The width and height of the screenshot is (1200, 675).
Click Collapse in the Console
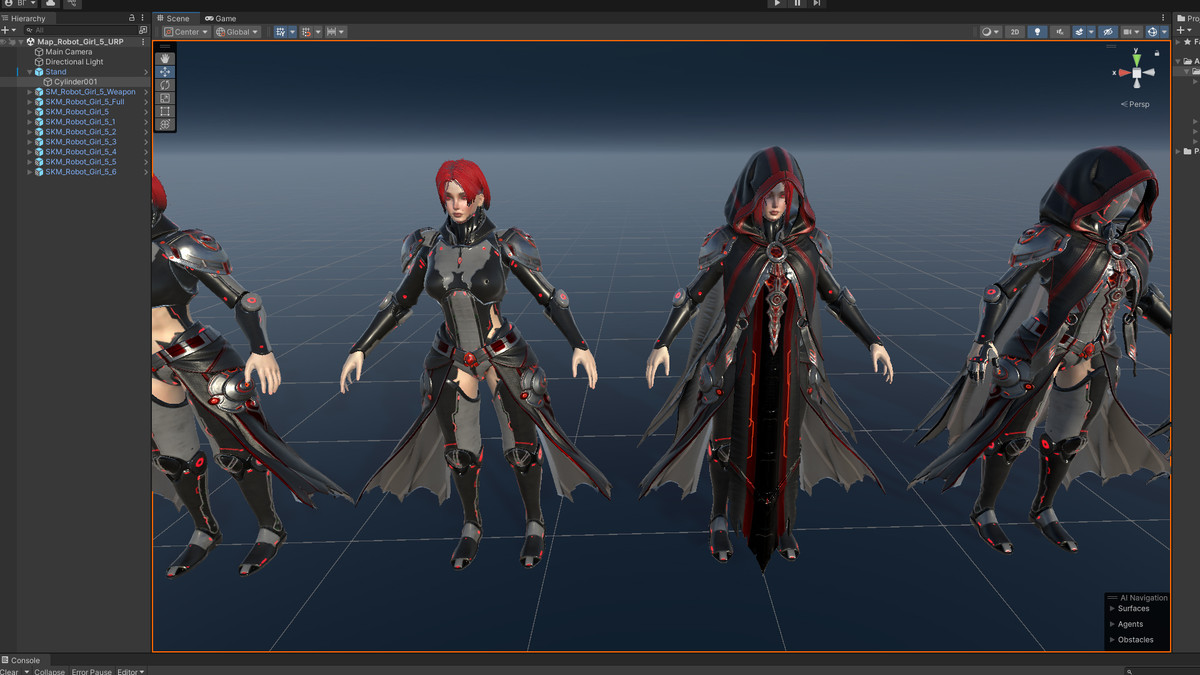click(49, 672)
